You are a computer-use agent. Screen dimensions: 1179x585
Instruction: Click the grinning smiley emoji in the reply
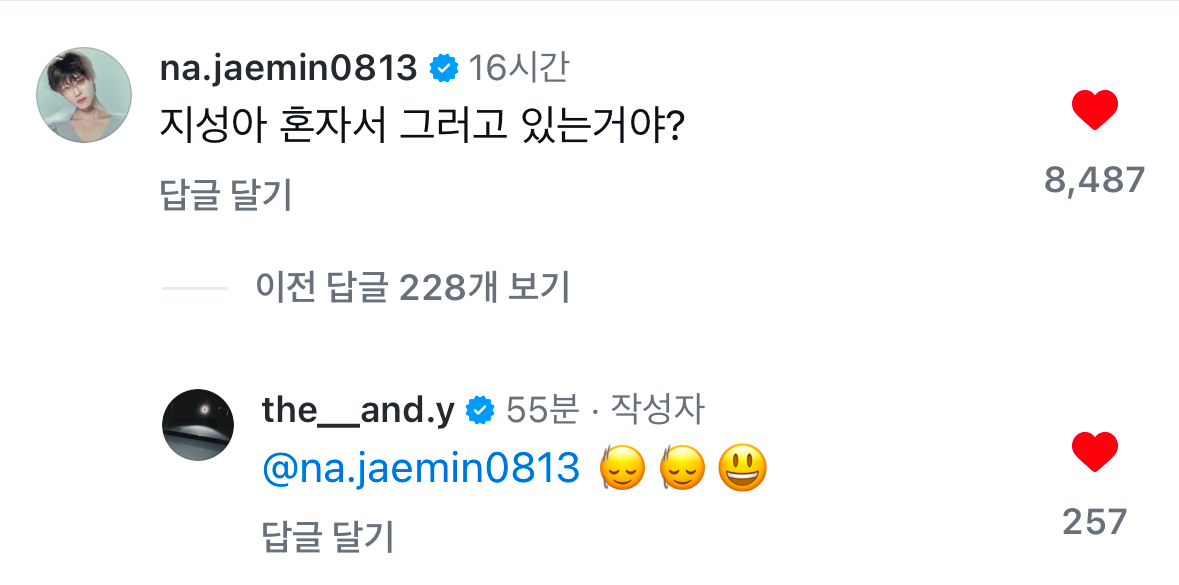tap(743, 468)
